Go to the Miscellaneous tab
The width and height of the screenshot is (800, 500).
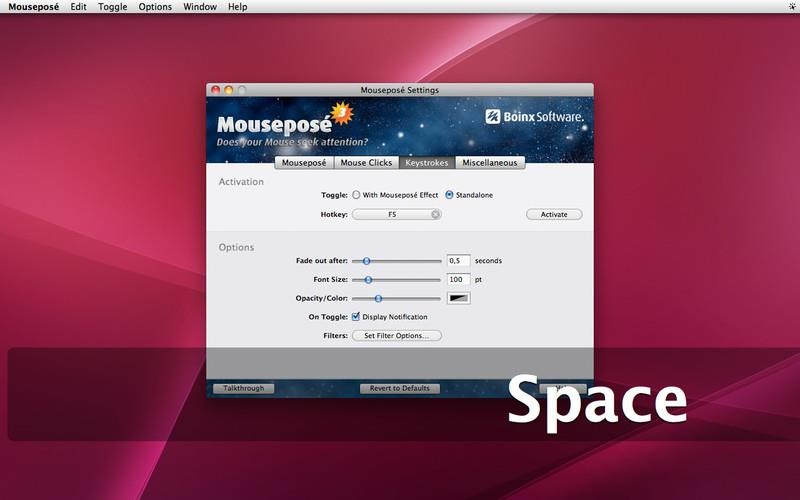[x=489, y=162]
